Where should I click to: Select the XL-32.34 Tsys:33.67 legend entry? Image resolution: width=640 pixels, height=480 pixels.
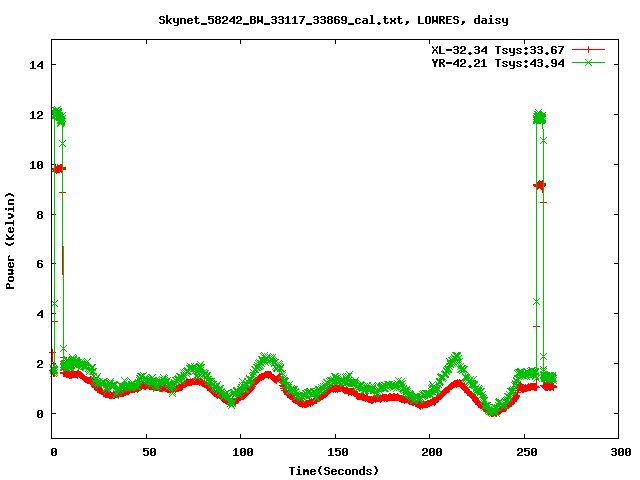click(498, 50)
